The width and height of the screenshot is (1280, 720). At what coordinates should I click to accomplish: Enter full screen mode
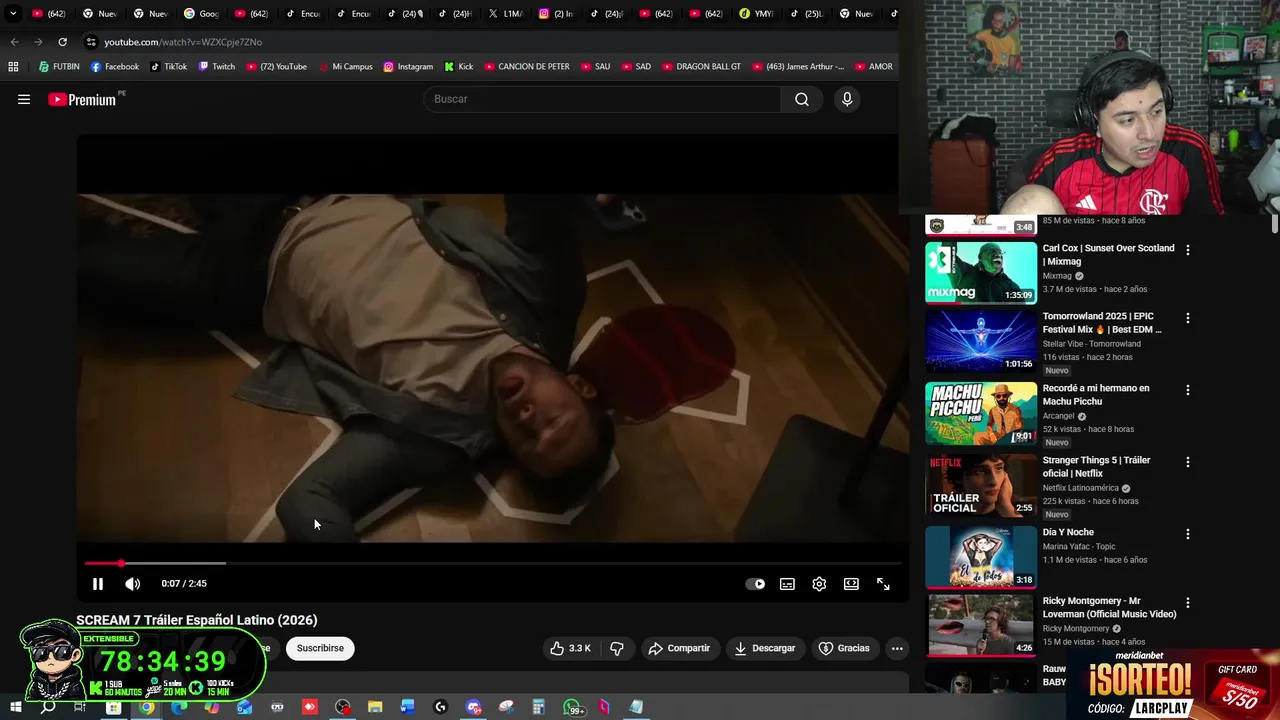(x=883, y=584)
